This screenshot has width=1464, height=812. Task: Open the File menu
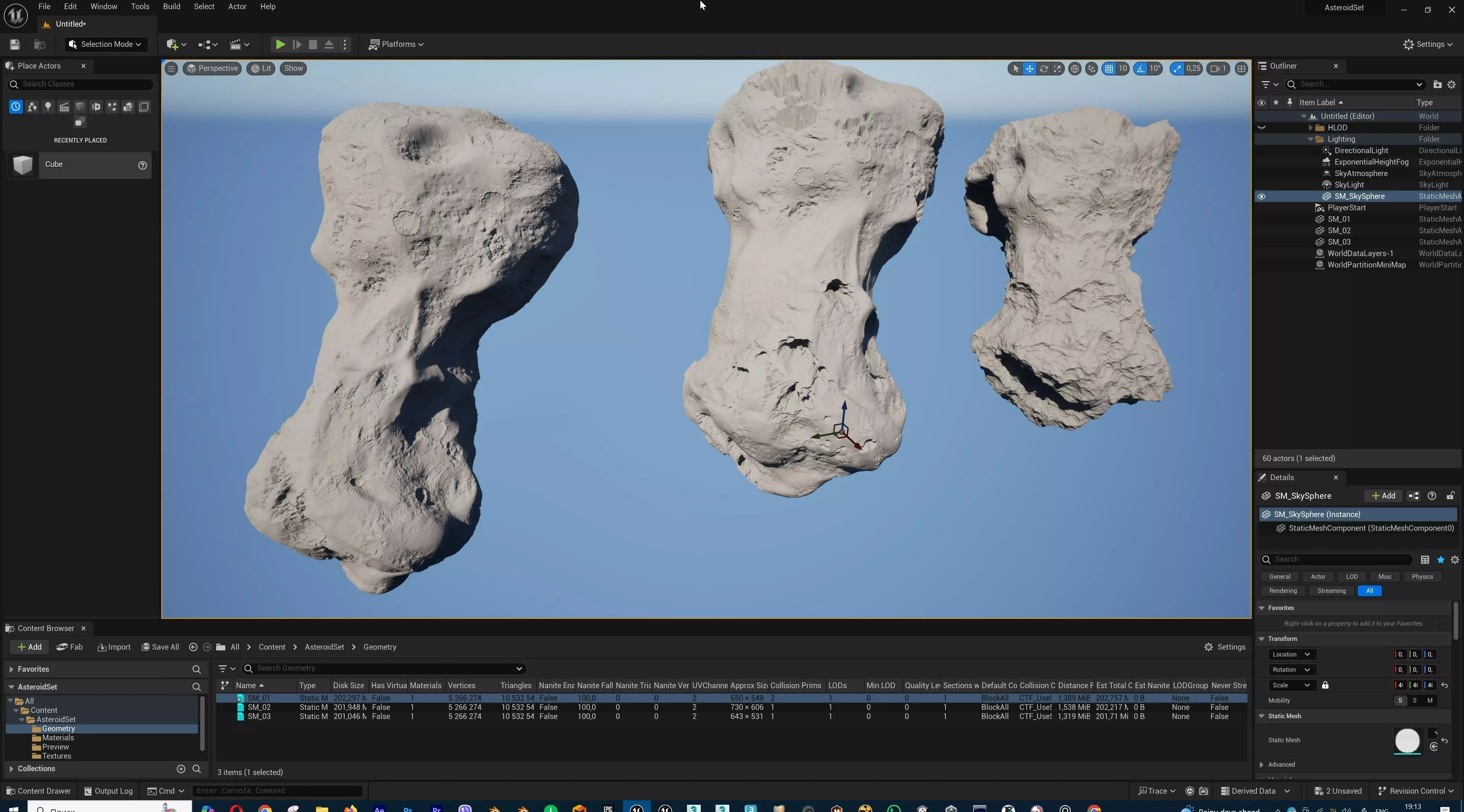pyautogui.click(x=44, y=7)
